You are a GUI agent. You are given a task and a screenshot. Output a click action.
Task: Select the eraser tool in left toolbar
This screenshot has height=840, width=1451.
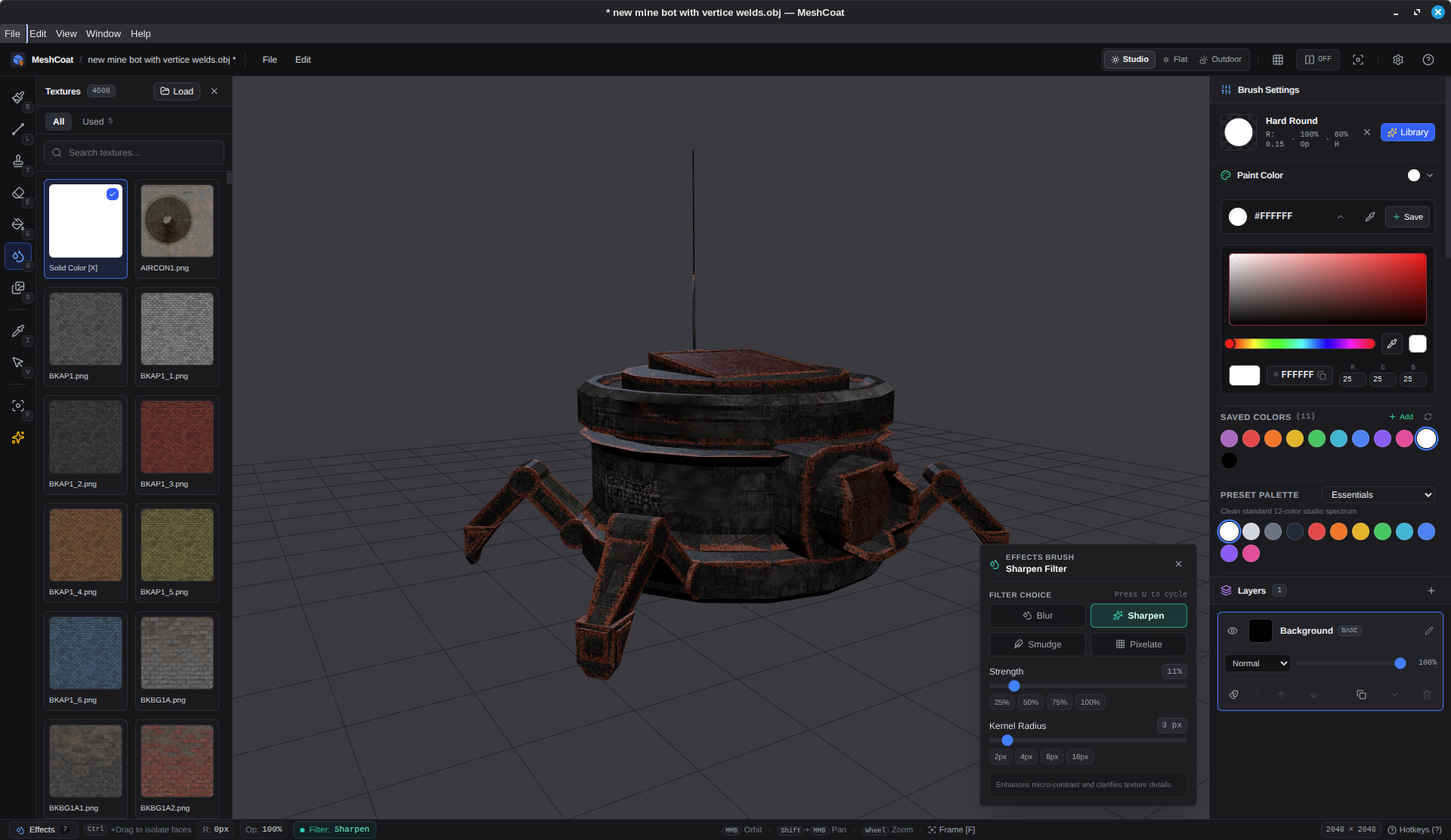click(x=18, y=193)
